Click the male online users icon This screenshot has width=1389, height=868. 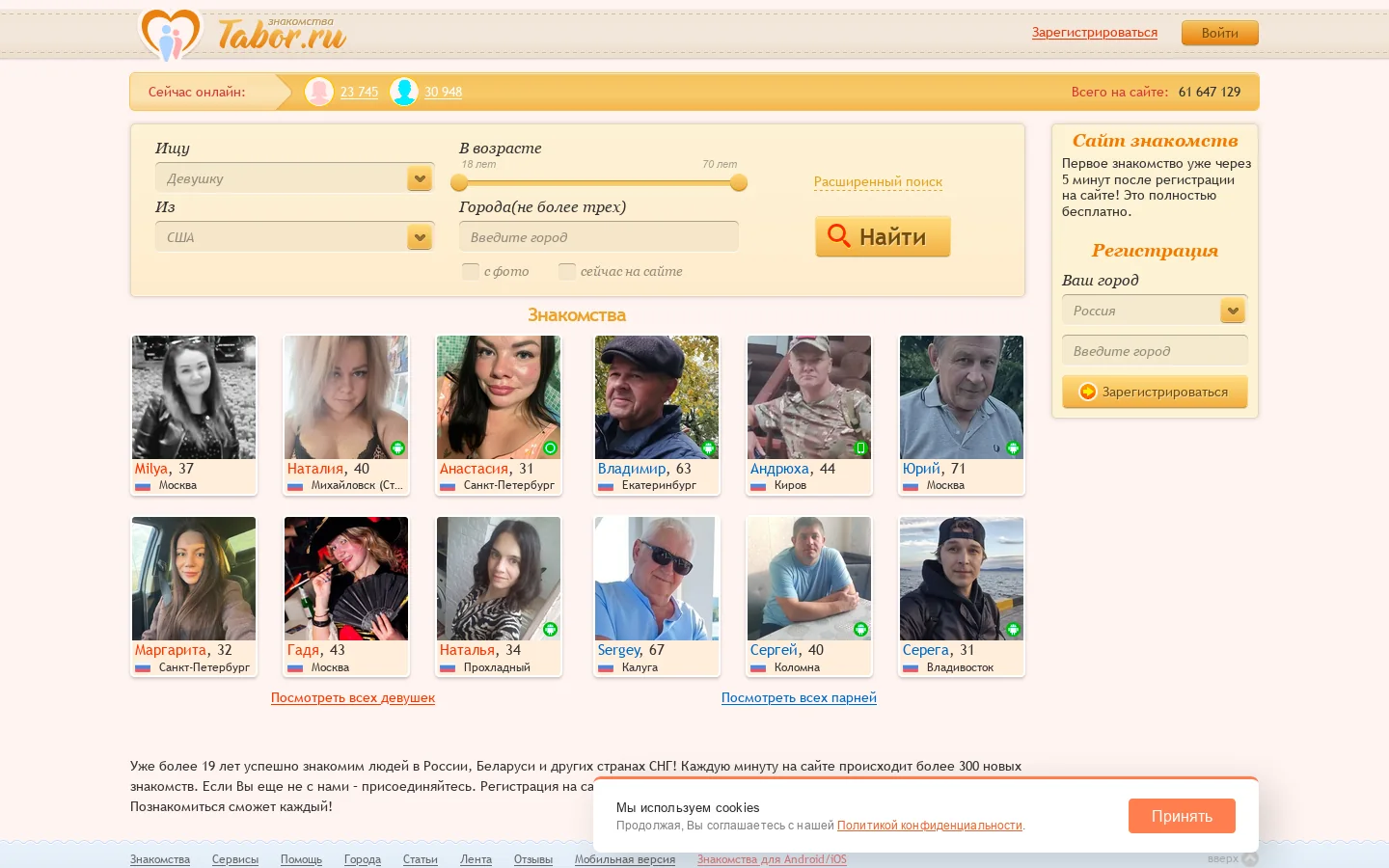404,92
